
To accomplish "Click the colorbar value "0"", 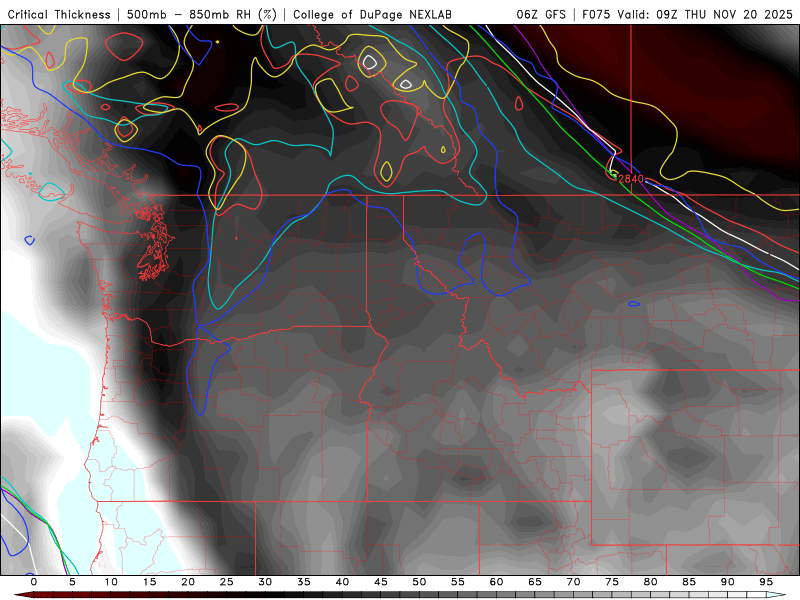I will click(34, 582).
